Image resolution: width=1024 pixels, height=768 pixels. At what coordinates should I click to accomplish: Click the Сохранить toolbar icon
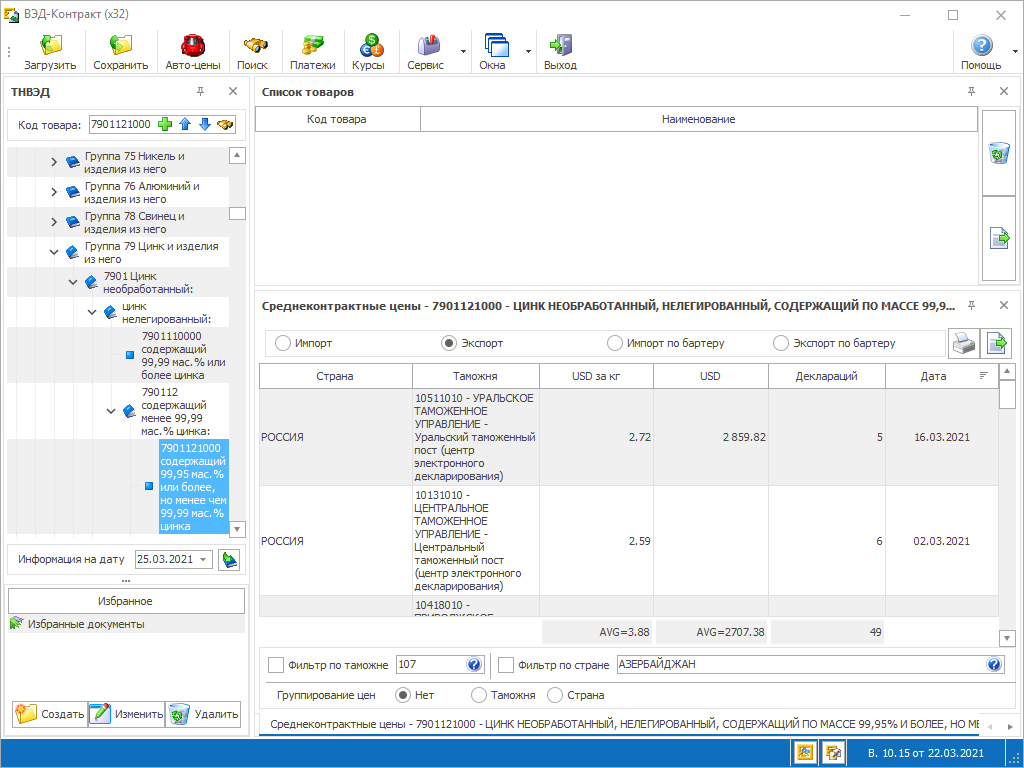point(120,44)
